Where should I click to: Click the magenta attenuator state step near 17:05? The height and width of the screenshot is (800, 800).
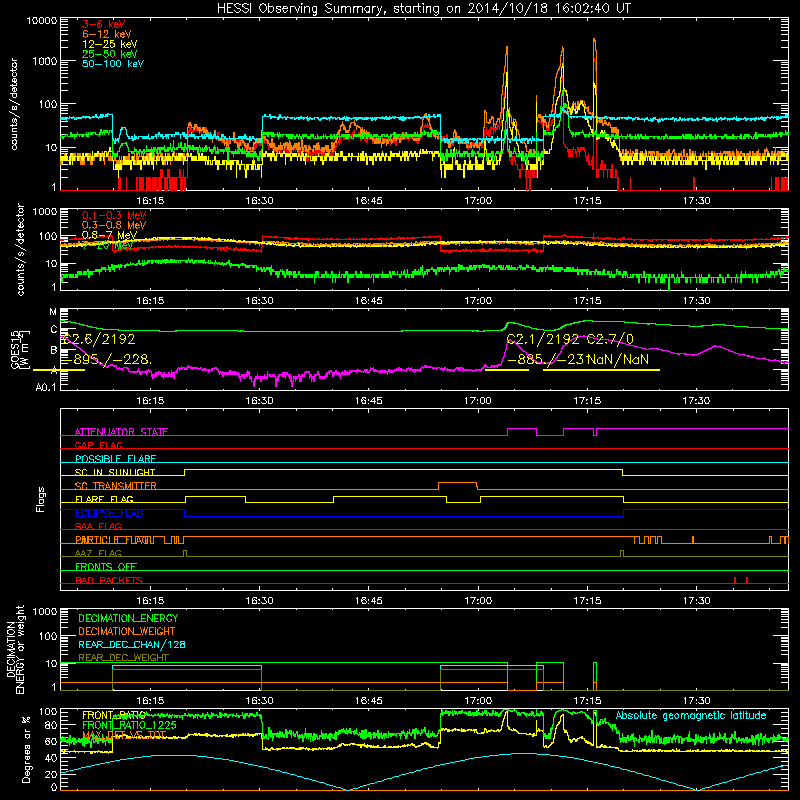(x=522, y=432)
